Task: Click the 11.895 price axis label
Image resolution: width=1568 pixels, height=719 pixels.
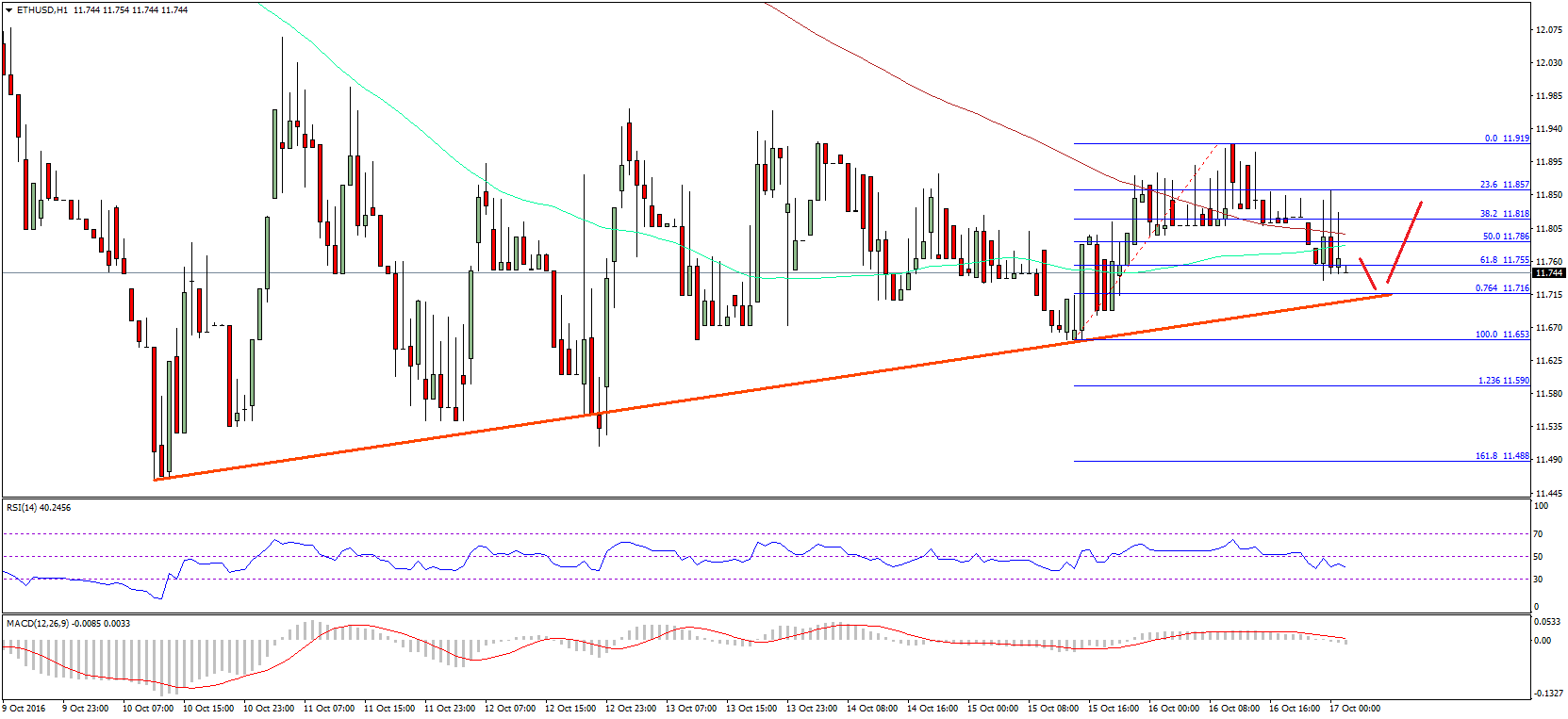Action: [x=1549, y=162]
